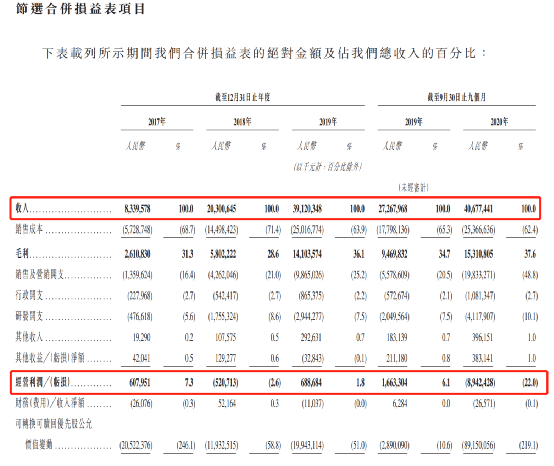The image size is (554, 466).
Task: Select the 財務(費用)/收入淨額 row label
Action: click(x=50, y=403)
